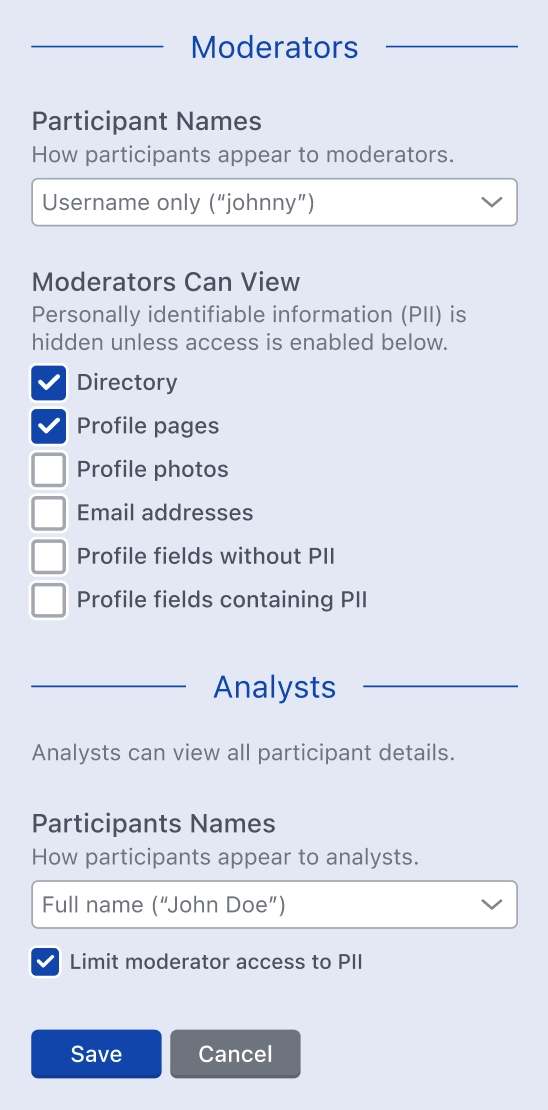
Task: Click the Analysts section heading
Action: 275,687
